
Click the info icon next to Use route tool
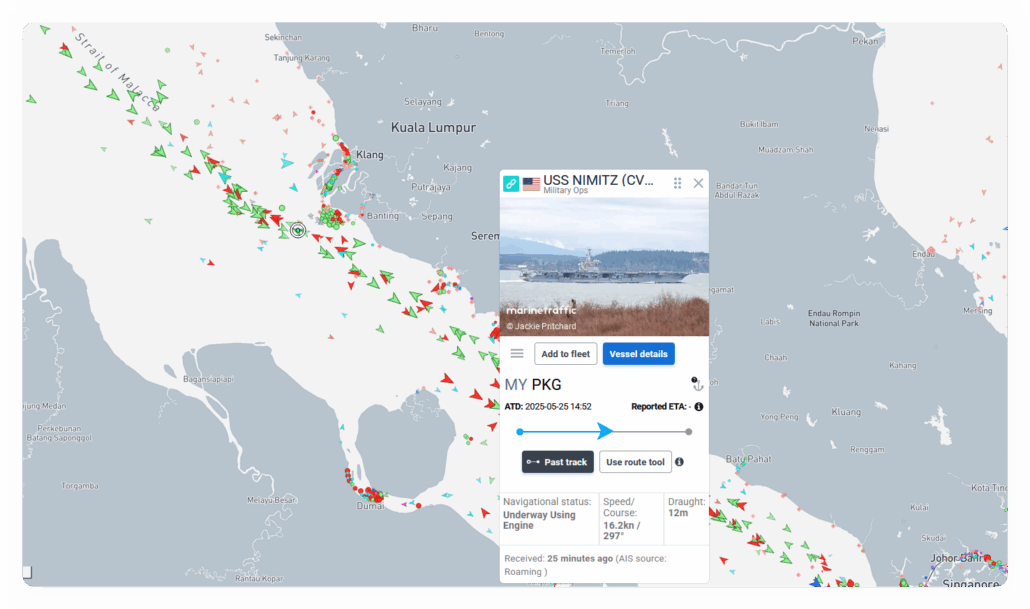(x=679, y=462)
